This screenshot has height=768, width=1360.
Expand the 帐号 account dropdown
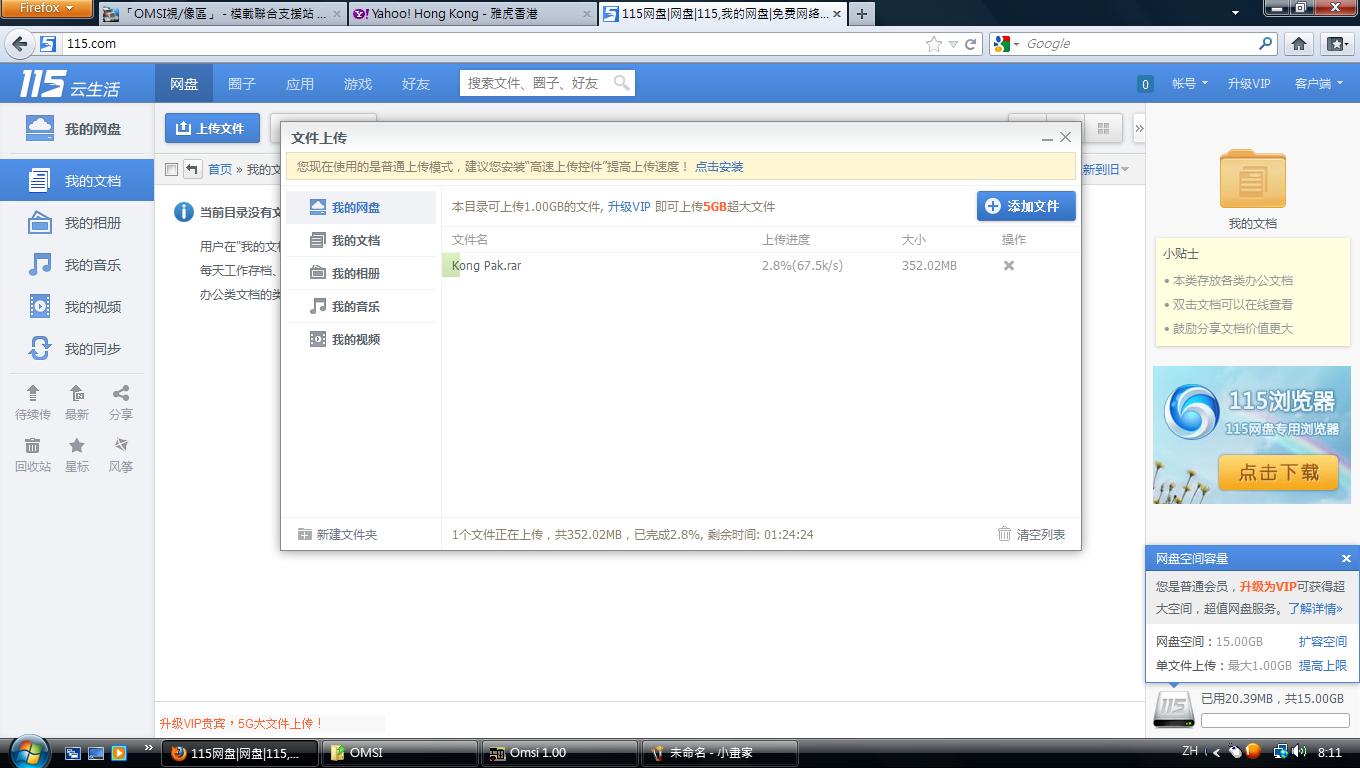pos(1190,84)
